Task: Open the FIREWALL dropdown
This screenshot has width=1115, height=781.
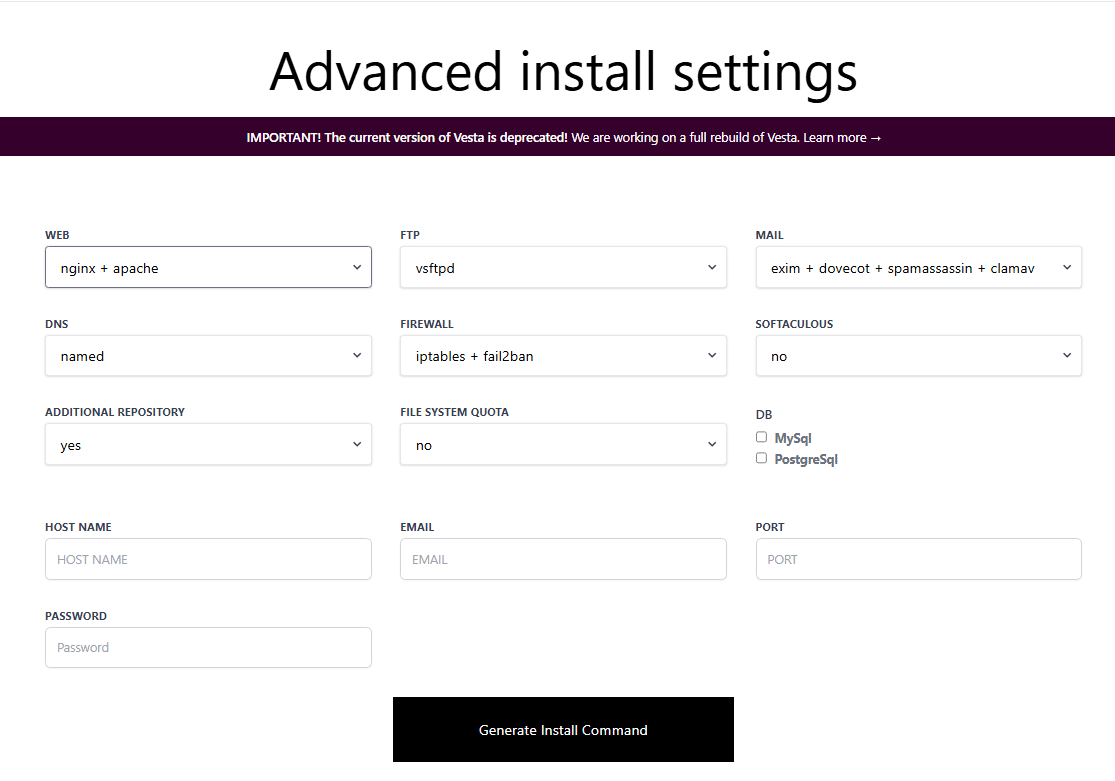Action: (563, 356)
